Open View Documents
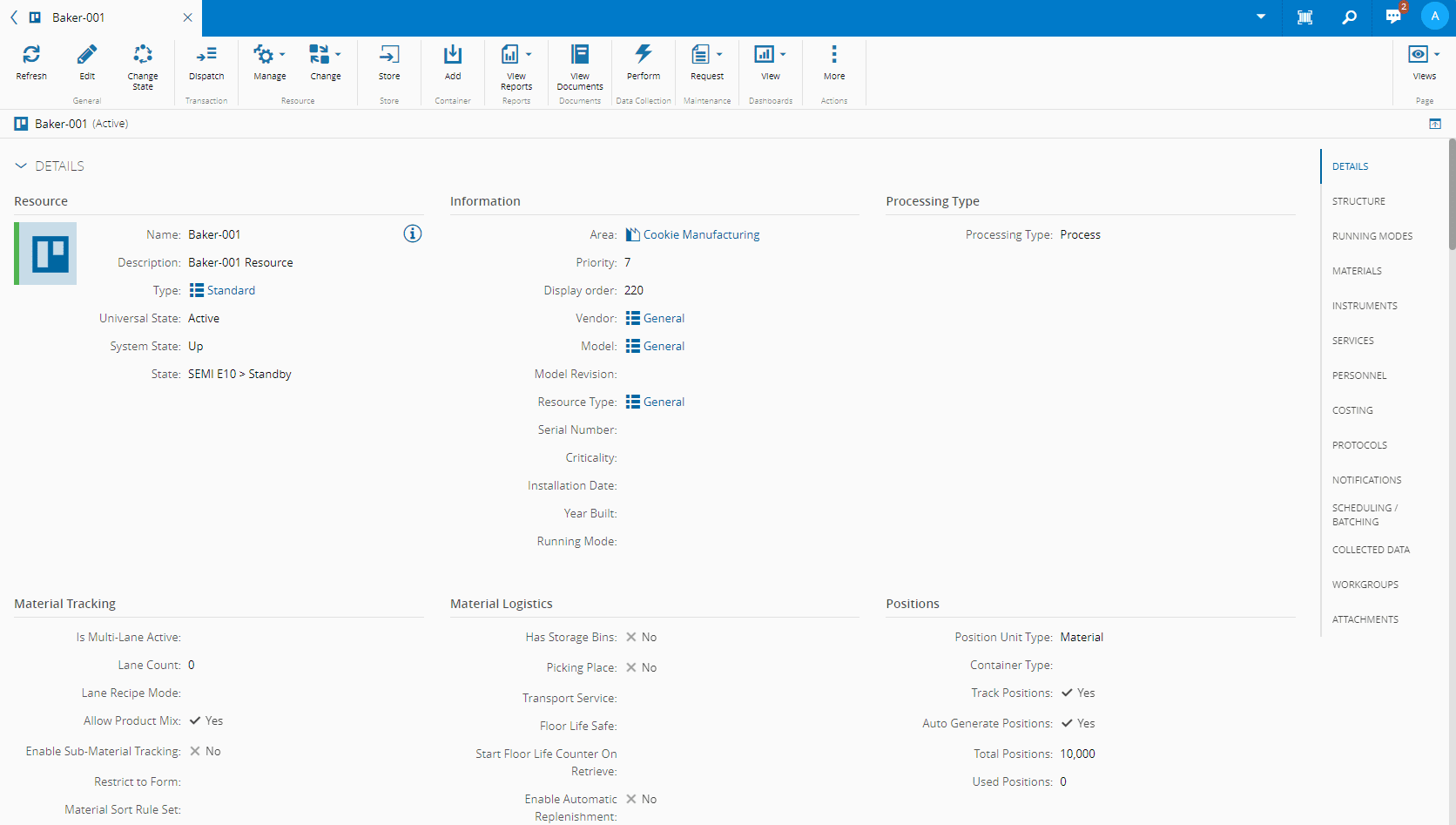This screenshot has width=1456, height=825. 580,55
